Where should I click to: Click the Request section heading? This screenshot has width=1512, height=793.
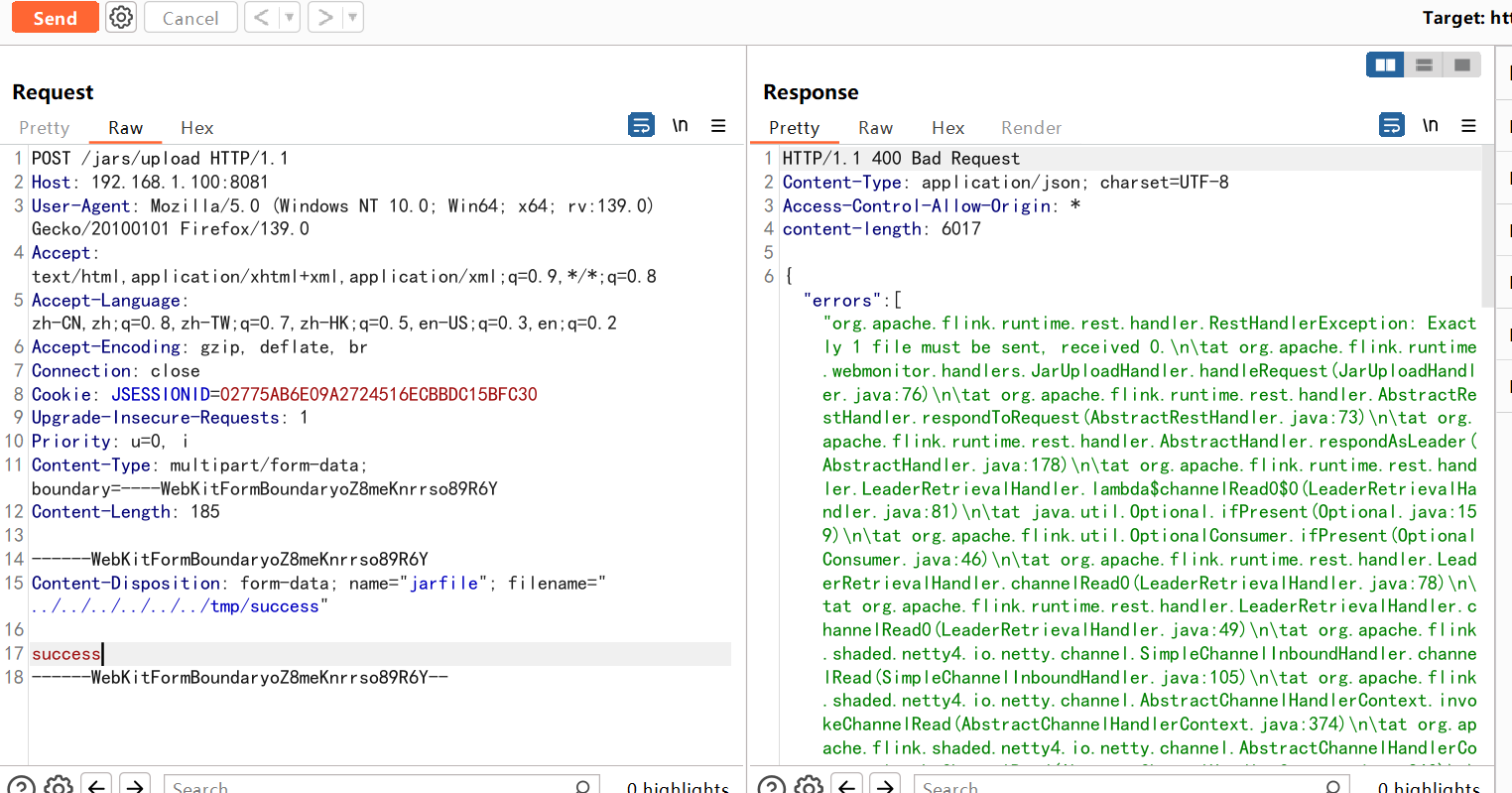(53, 92)
